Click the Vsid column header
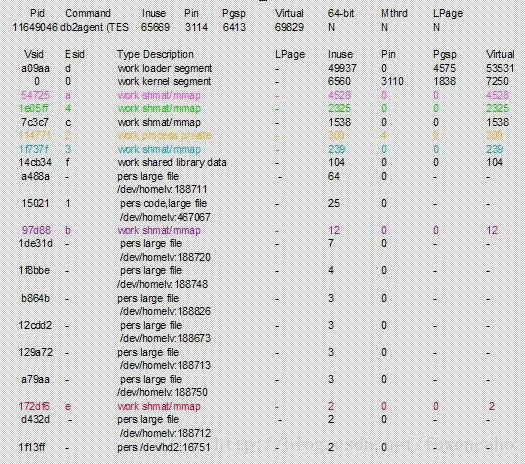The image size is (525, 464). [x=34, y=54]
